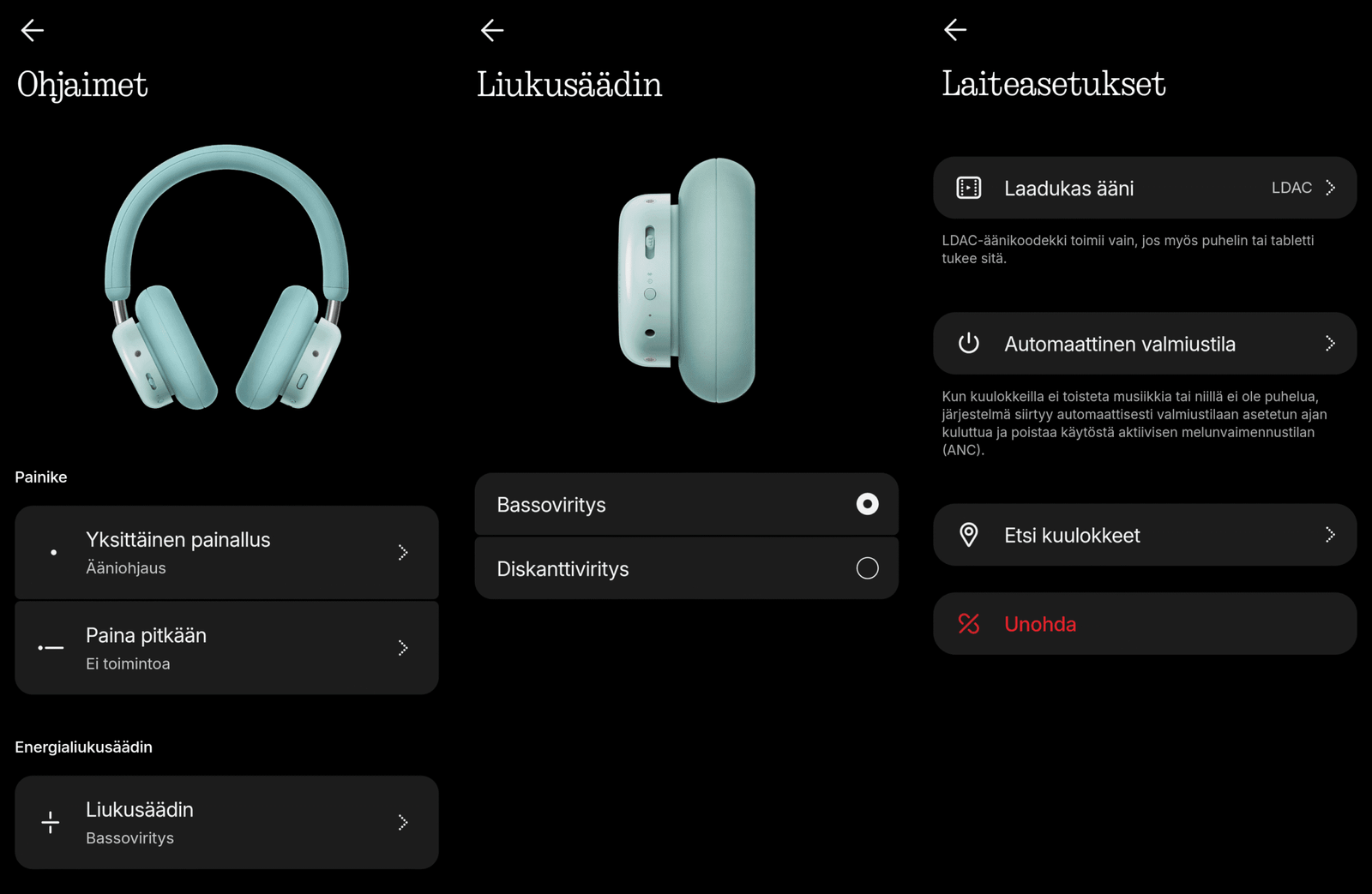
Task: Select the Diskanttiviritys radio button
Action: [867, 568]
